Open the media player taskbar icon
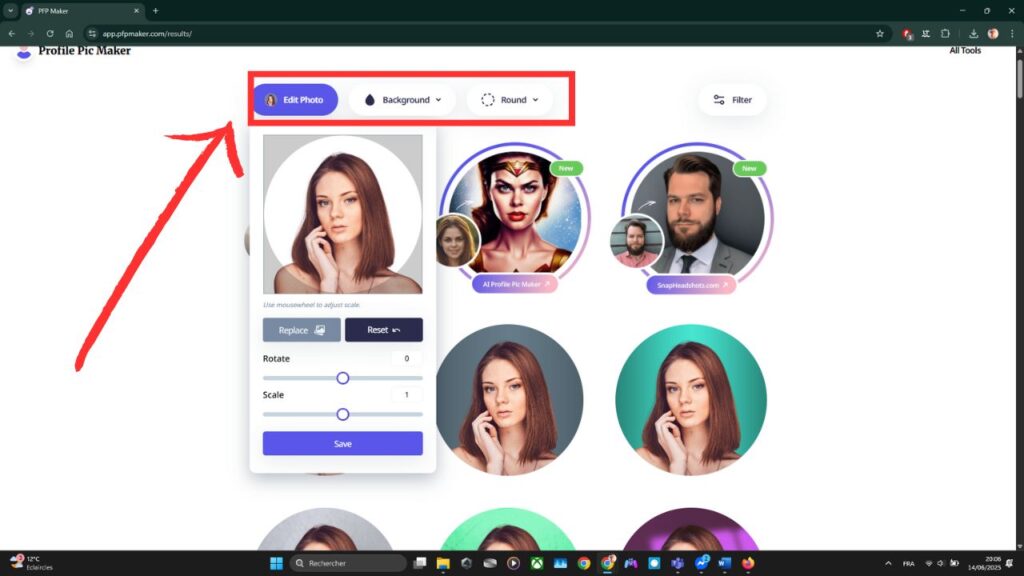Image resolution: width=1024 pixels, height=576 pixels. [x=513, y=563]
